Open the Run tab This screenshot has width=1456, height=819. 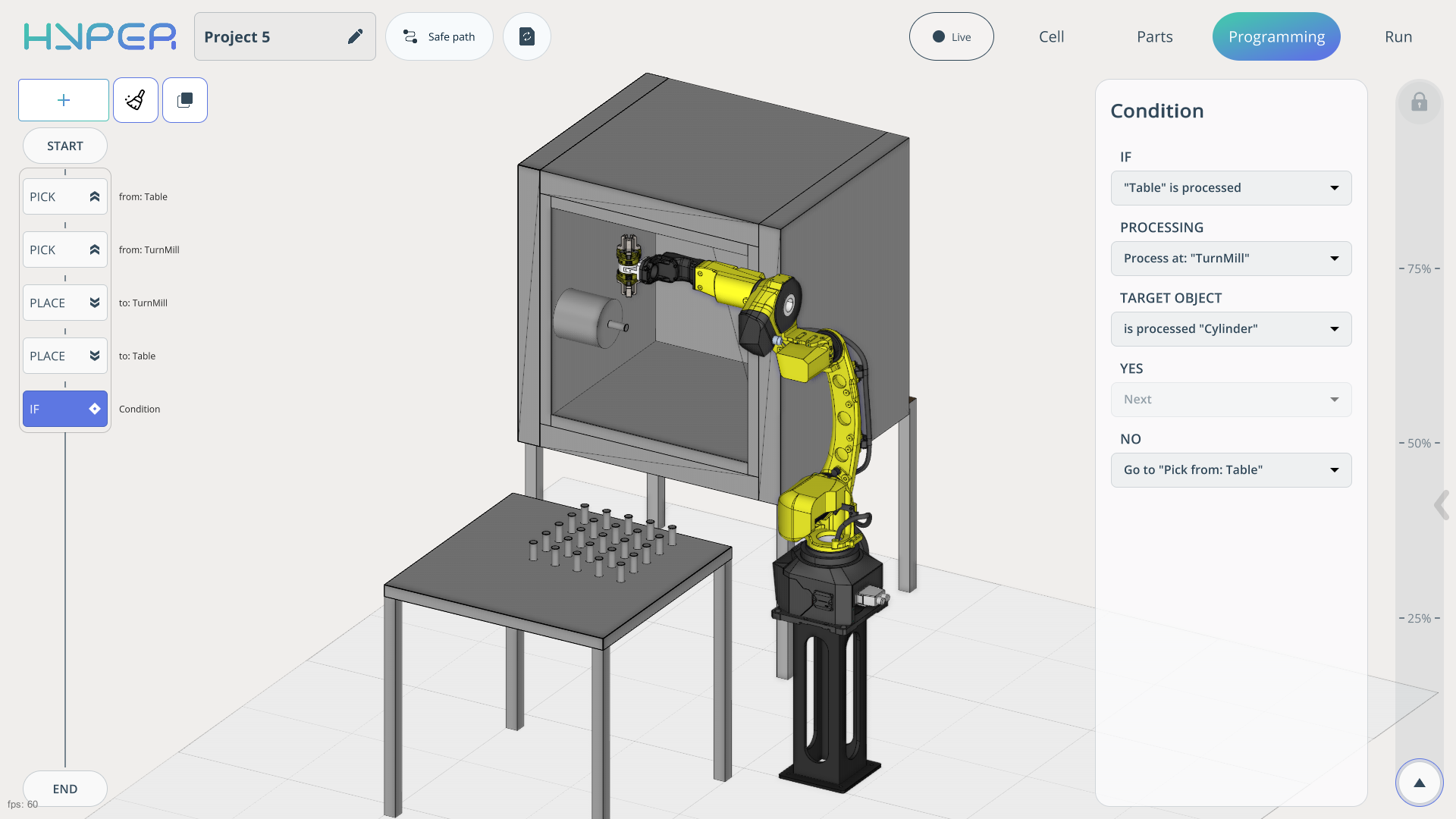coord(1398,36)
